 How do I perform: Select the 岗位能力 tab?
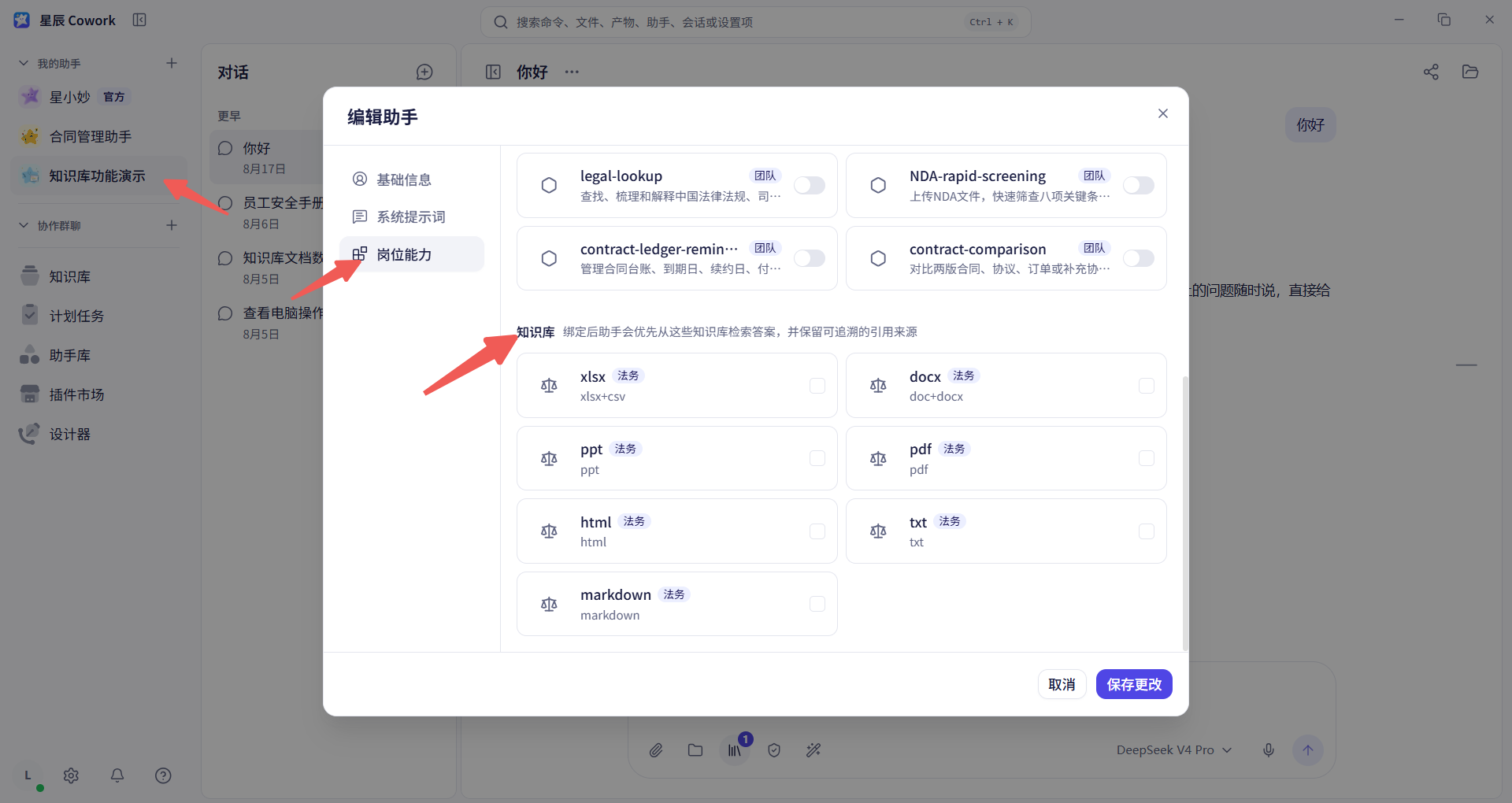pos(412,254)
